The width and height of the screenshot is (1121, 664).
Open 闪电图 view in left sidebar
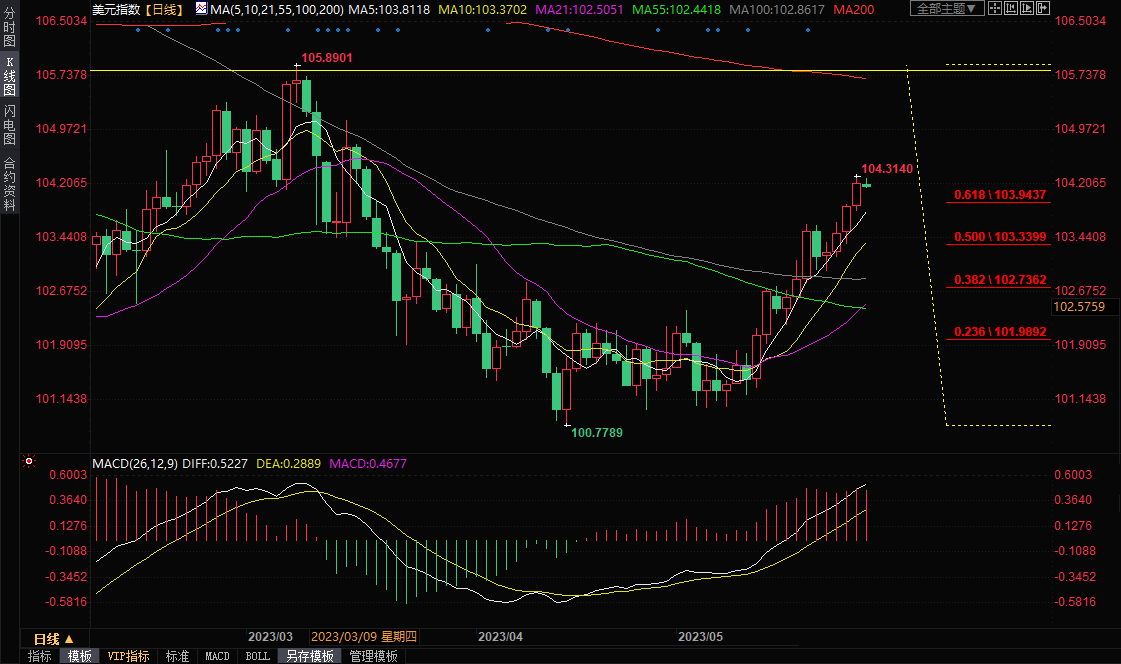9,125
